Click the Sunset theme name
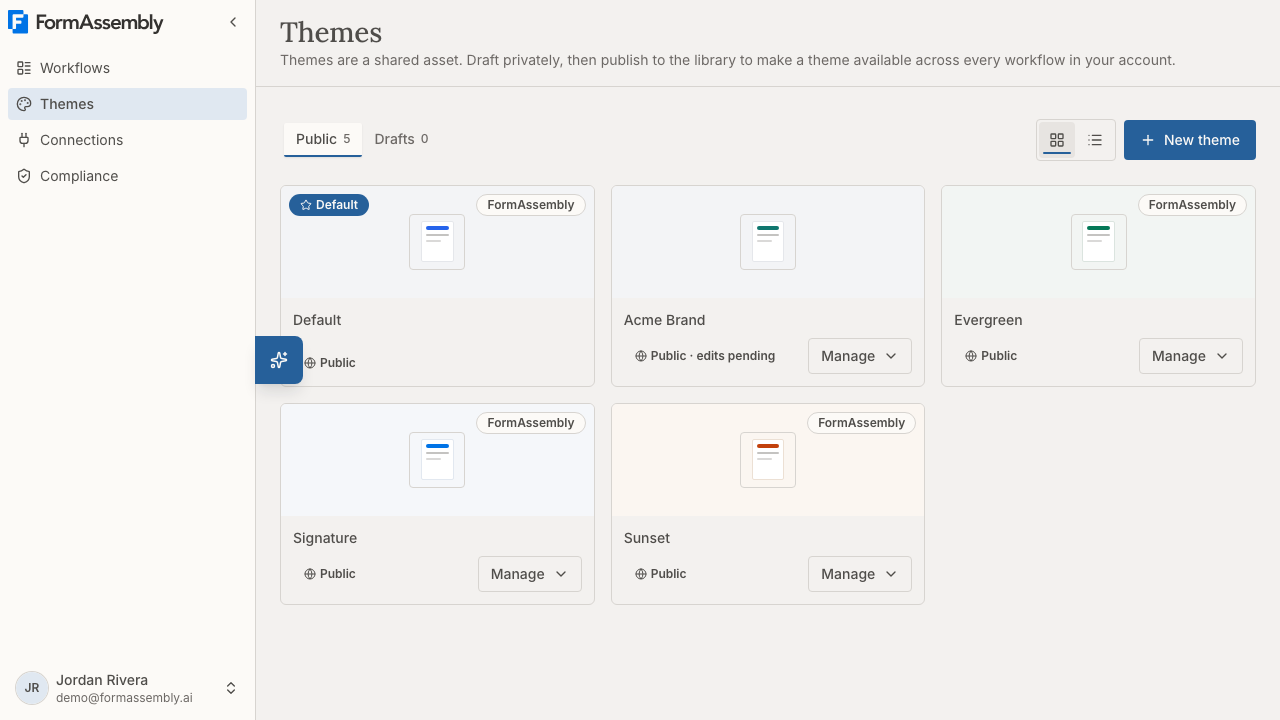 click(647, 538)
